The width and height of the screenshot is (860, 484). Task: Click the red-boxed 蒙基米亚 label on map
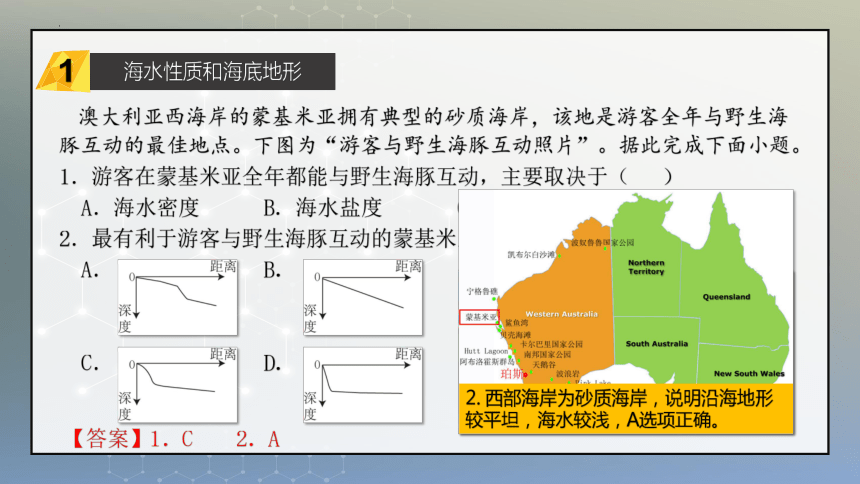[x=479, y=317]
